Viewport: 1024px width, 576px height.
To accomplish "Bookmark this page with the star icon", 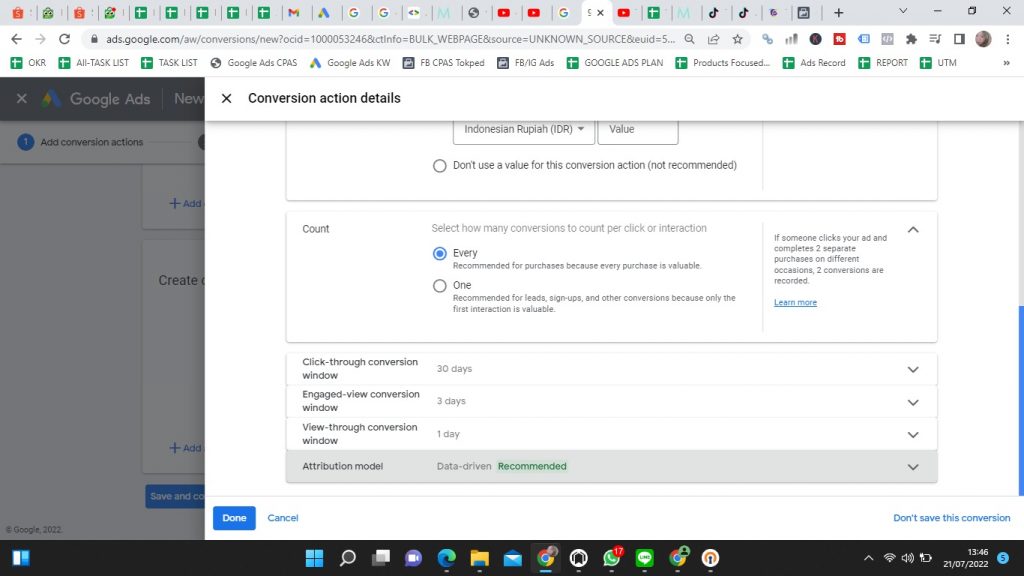I will [x=737, y=39].
